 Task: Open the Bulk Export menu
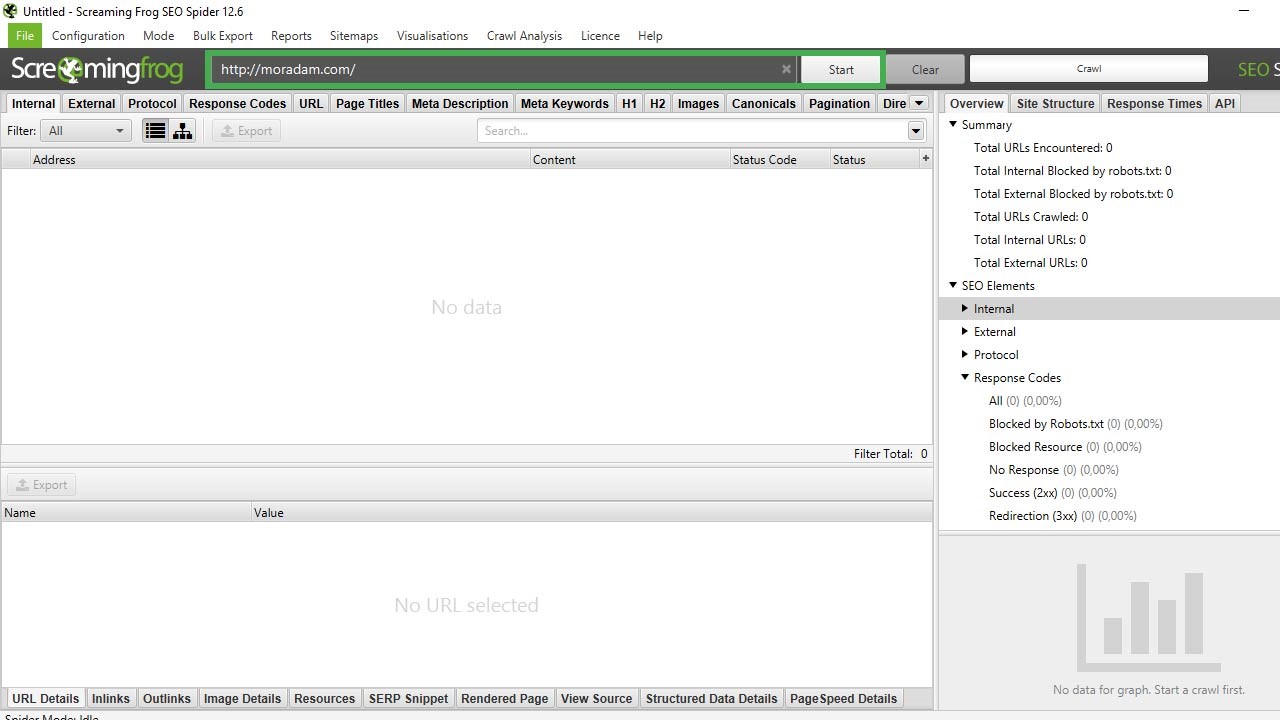pos(223,35)
